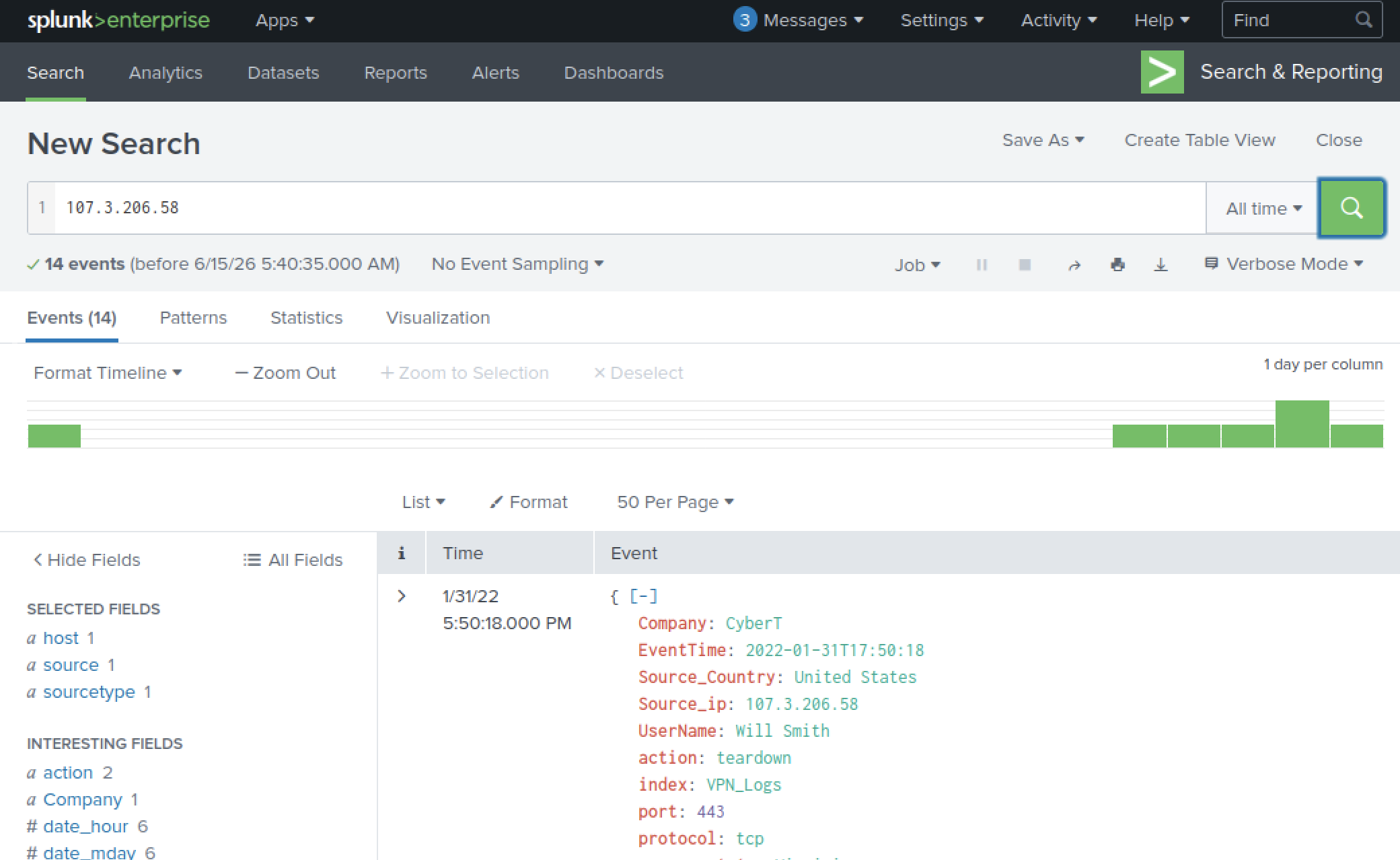This screenshot has width=1400, height=860.
Task: Go to the Reports nav tab
Action: tap(396, 73)
